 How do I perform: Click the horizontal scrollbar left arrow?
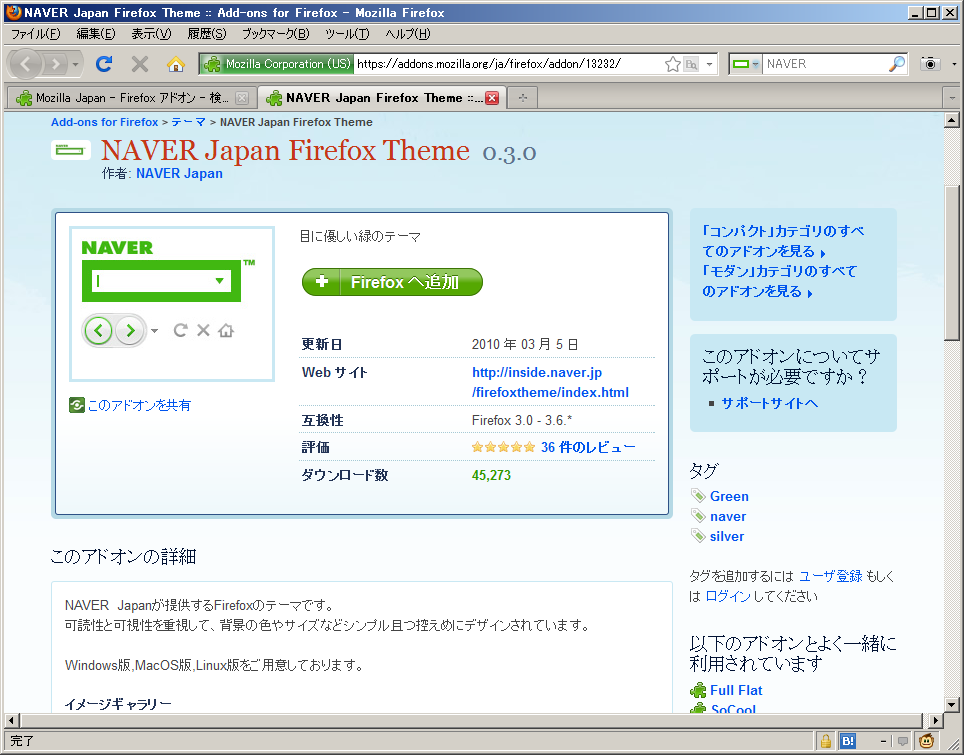(x=12, y=721)
